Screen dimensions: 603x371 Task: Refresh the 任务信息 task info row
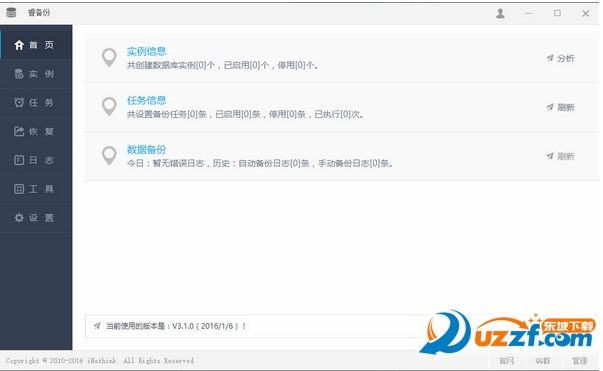point(560,107)
